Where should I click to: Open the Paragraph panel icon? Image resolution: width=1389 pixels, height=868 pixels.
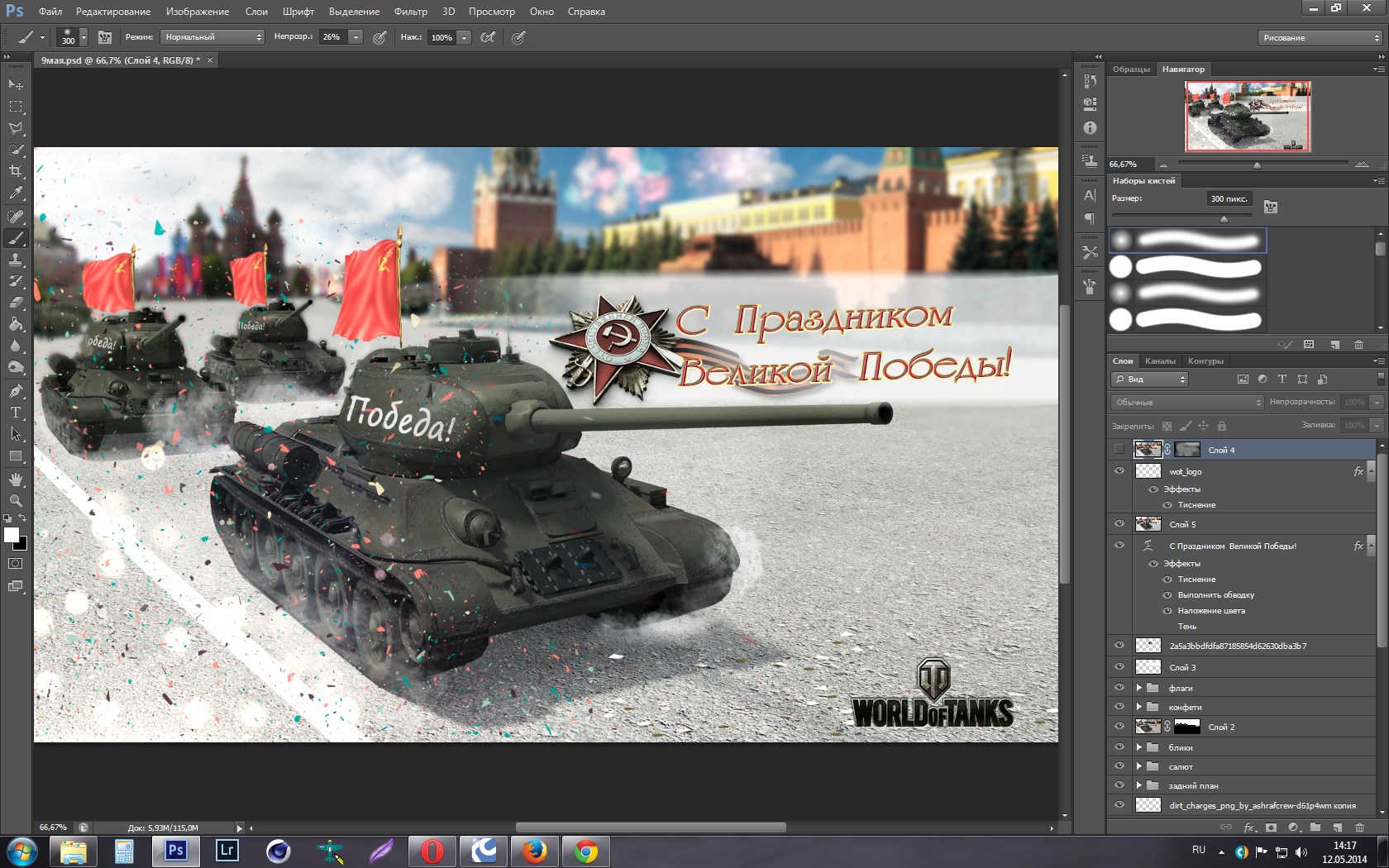1090,218
